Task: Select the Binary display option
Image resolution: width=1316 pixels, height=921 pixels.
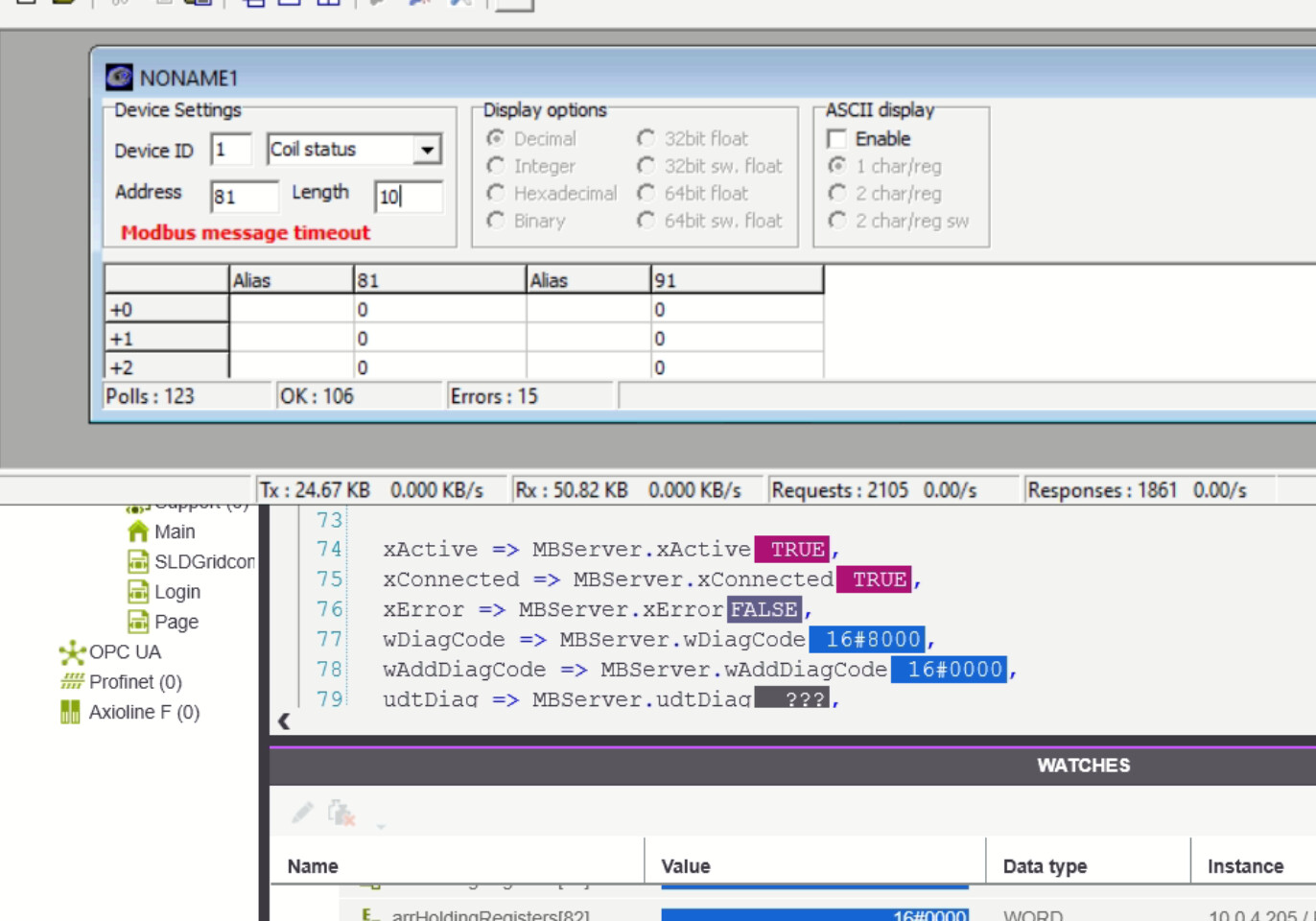Action: (x=496, y=221)
